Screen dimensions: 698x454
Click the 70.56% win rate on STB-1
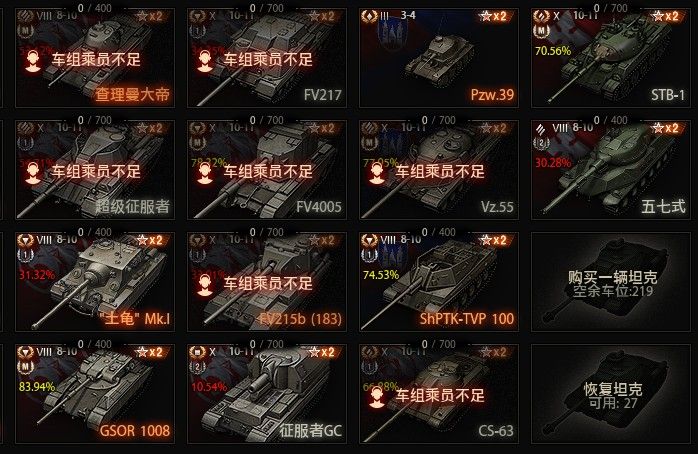tap(553, 51)
